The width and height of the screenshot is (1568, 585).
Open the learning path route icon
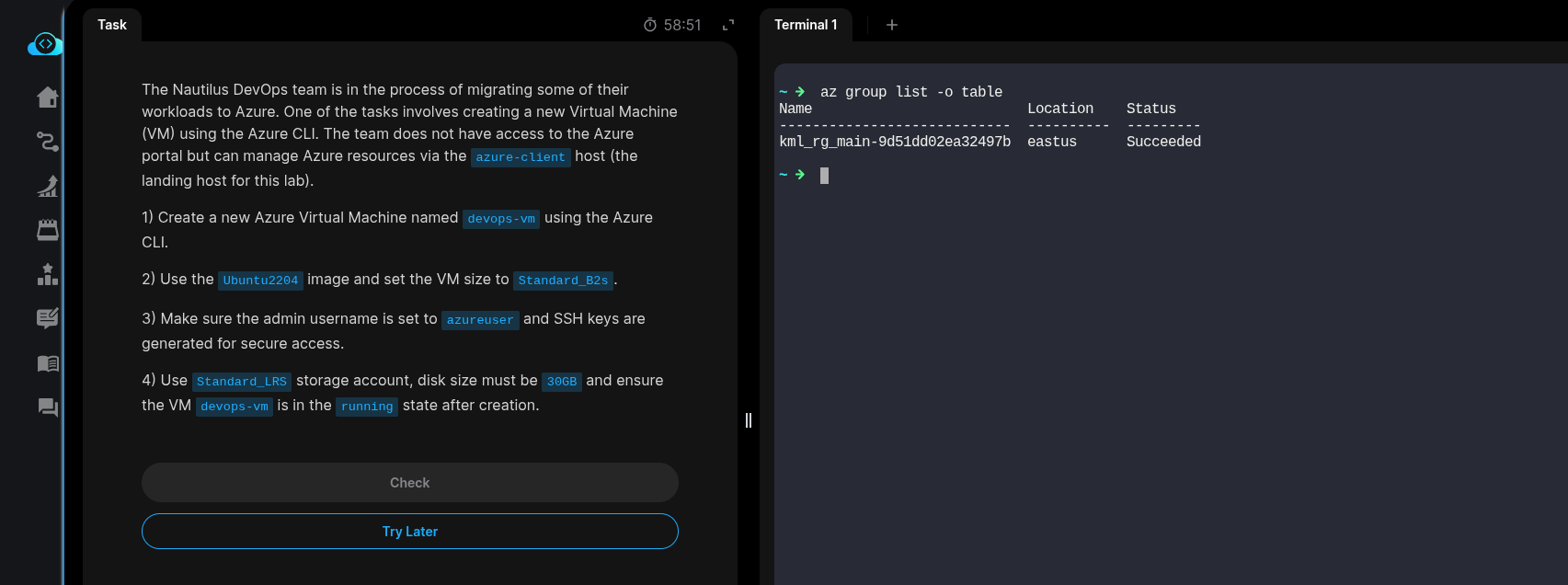tap(48, 142)
